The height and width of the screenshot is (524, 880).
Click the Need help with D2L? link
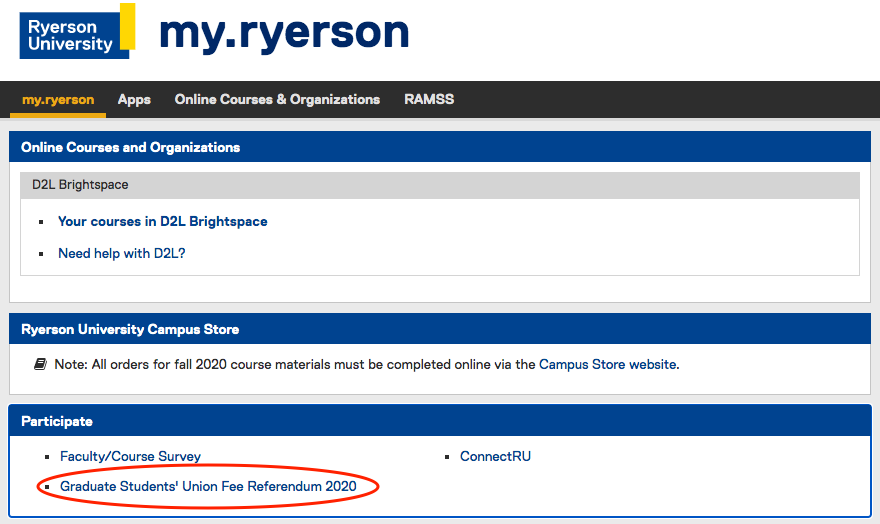tap(122, 254)
